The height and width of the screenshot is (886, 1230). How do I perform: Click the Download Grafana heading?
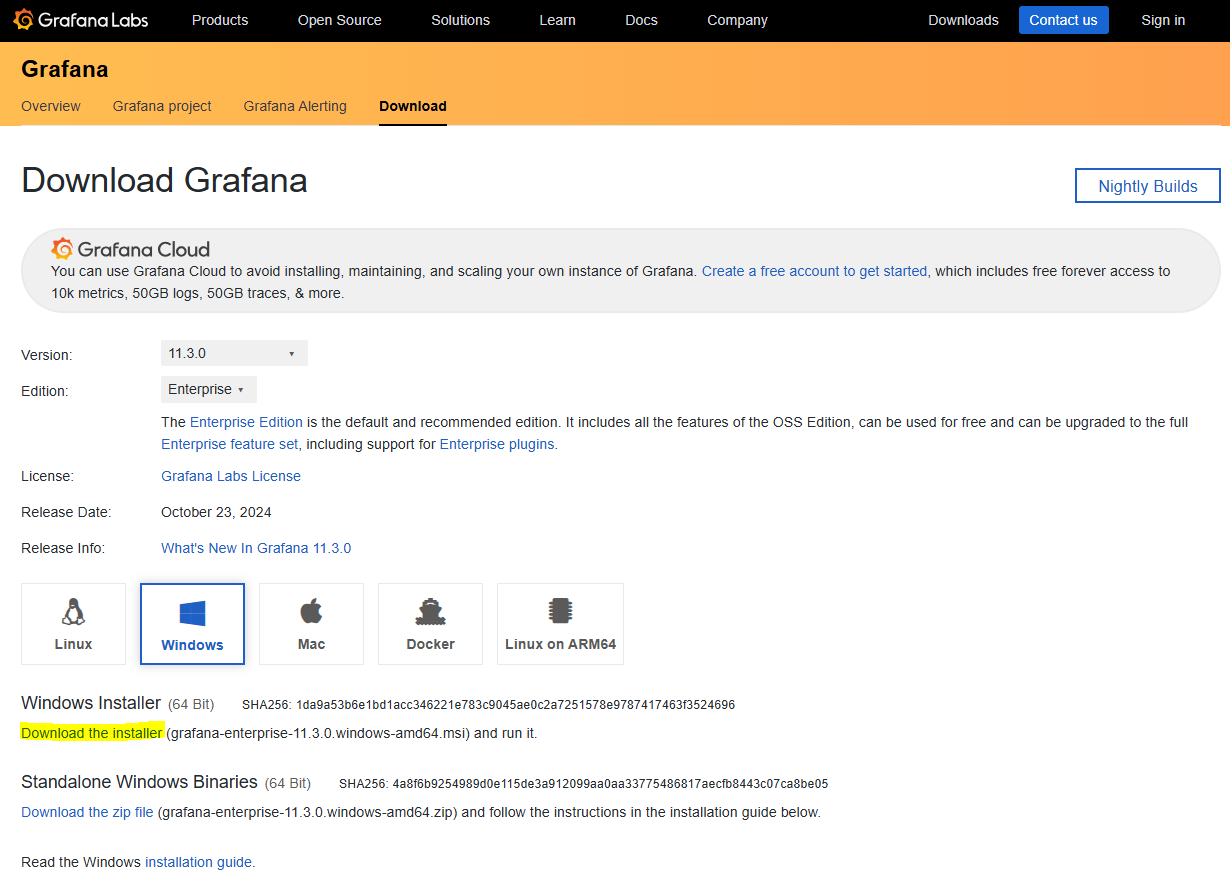164,180
